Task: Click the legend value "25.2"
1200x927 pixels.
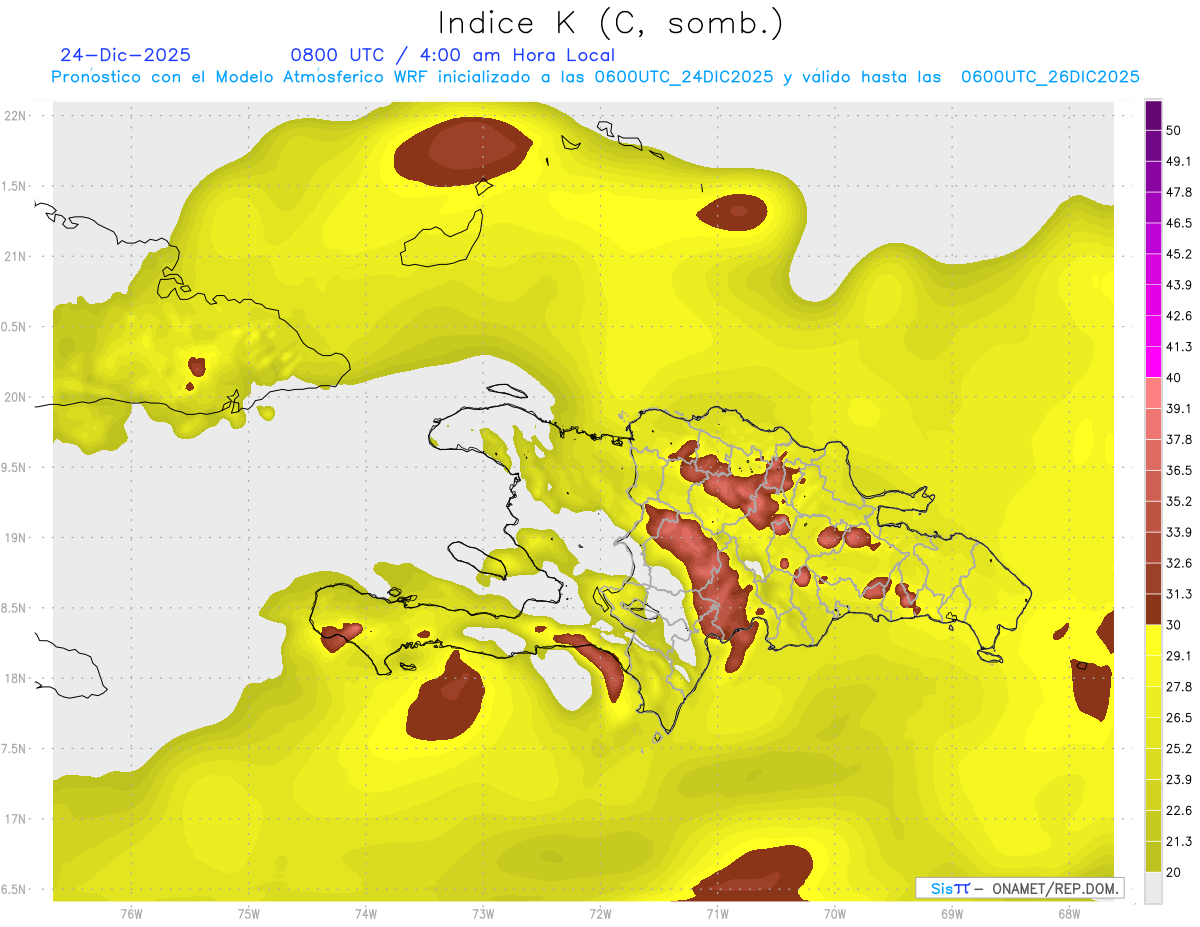Action: [x=1179, y=749]
